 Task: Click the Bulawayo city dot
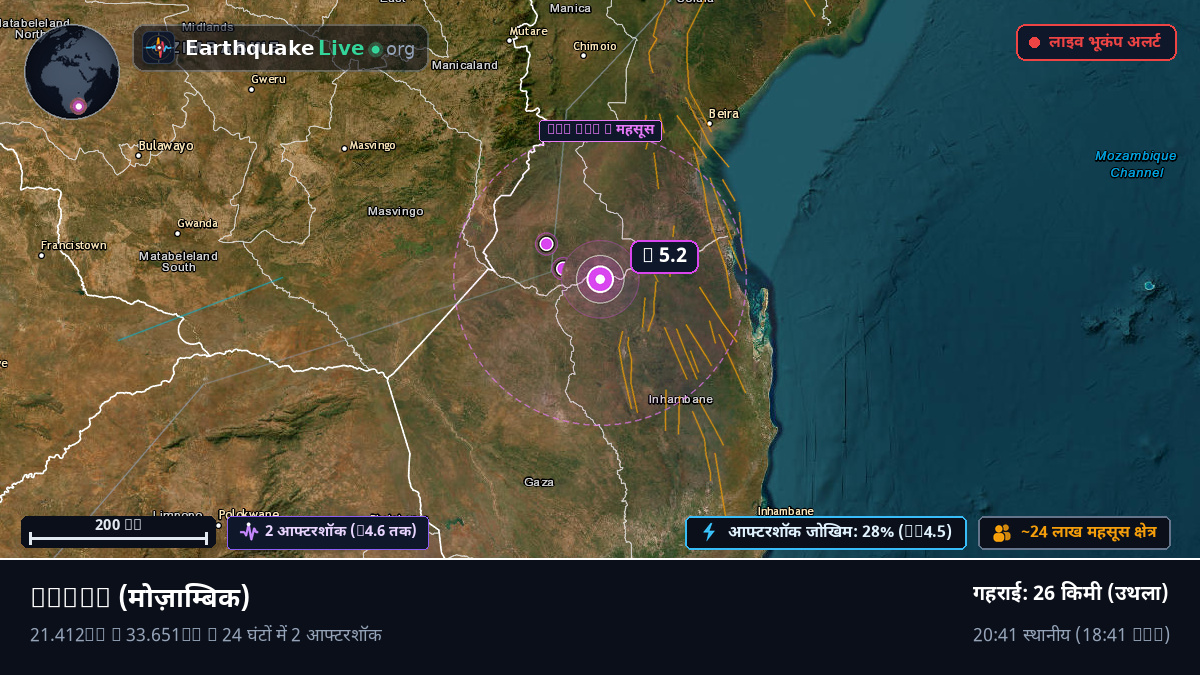(x=138, y=155)
